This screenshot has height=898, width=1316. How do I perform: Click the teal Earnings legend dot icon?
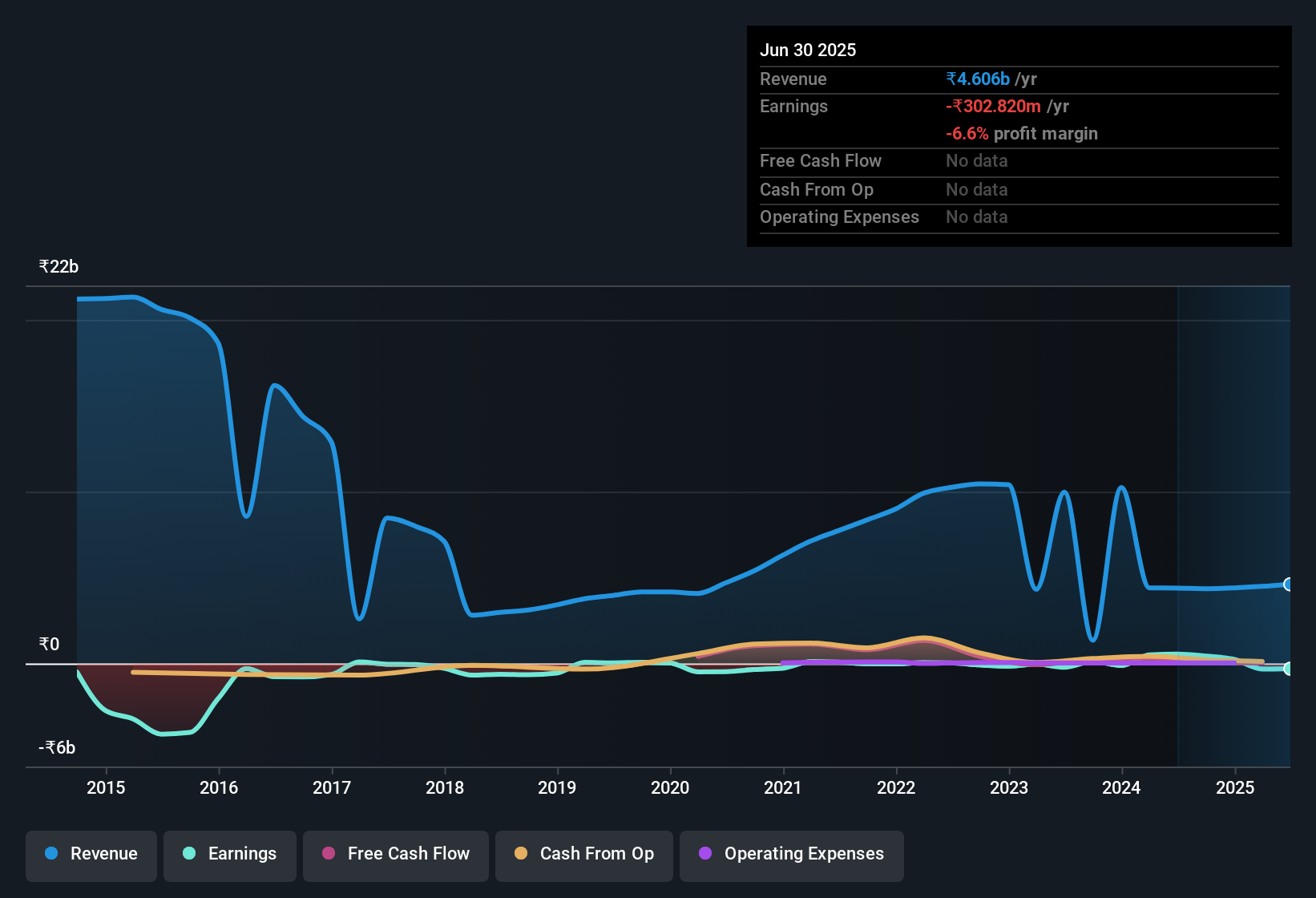pyautogui.click(x=189, y=854)
